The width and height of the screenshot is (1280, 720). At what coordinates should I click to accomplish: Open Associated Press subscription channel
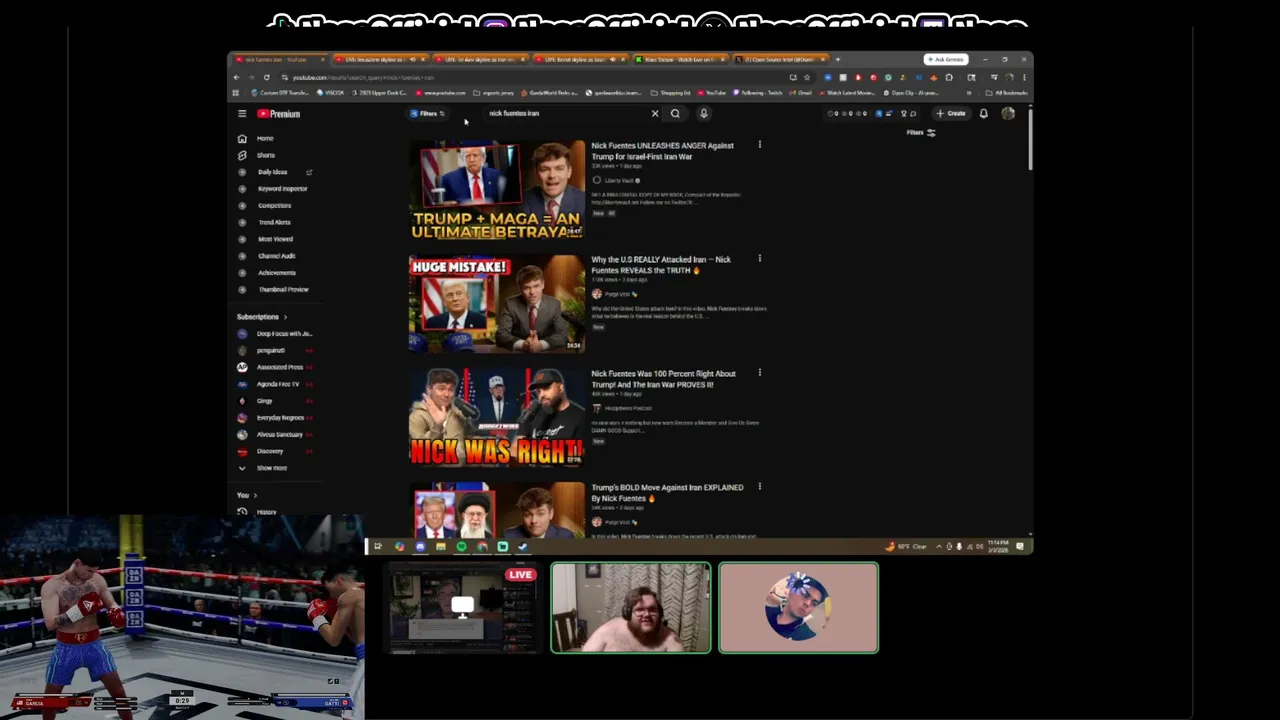point(277,367)
